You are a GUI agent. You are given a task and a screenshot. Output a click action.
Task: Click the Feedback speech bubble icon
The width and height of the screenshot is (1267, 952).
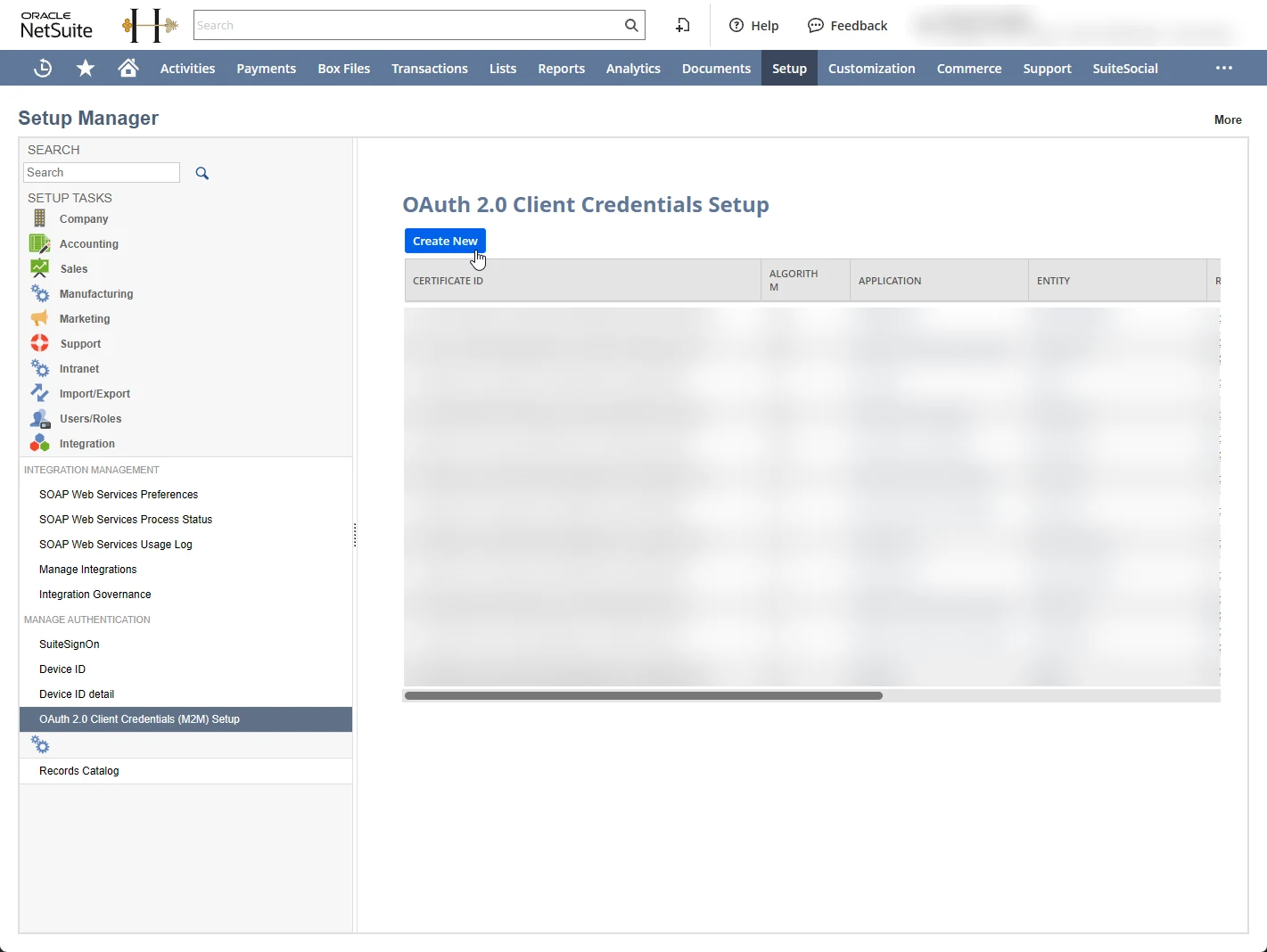[x=816, y=25]
